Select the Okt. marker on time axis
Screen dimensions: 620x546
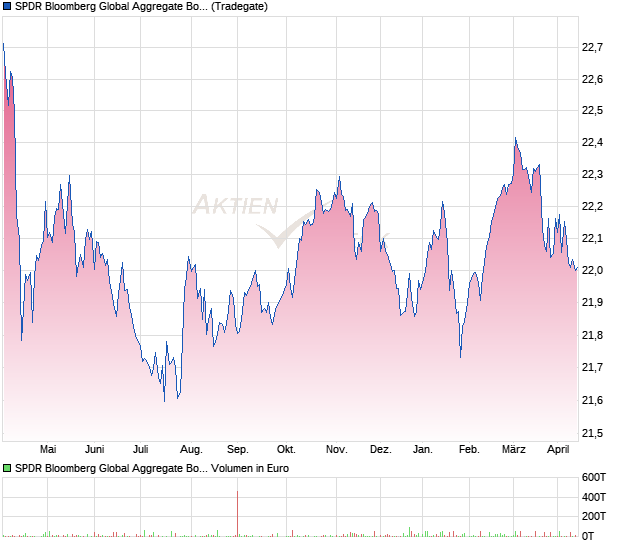(x=286, y=450)
